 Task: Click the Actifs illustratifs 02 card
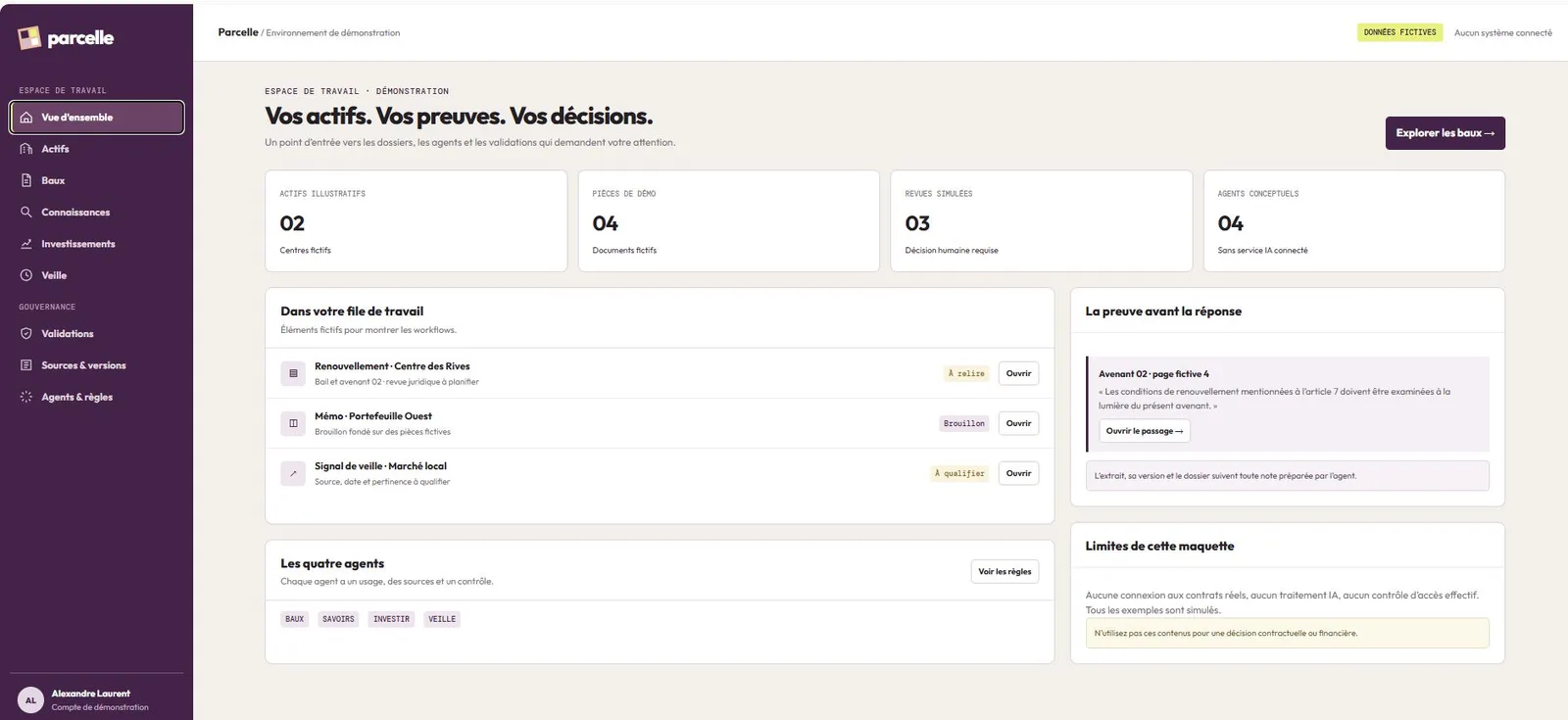click(x=416, y=221)
